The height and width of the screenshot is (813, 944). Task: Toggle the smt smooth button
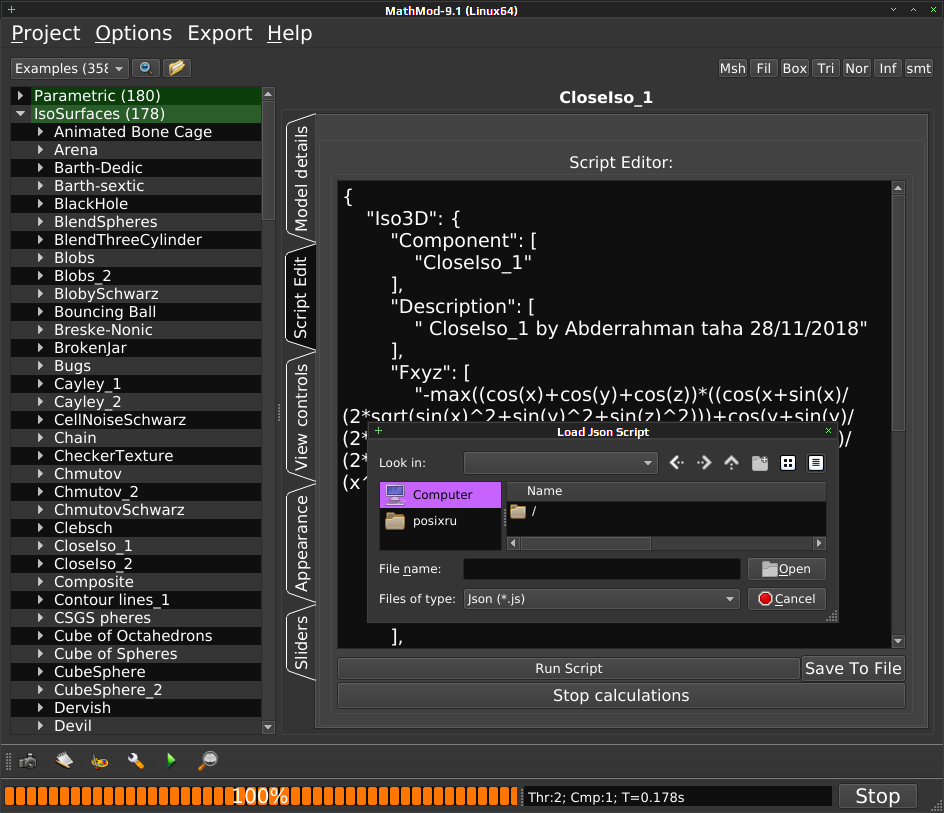pos(919,68)
